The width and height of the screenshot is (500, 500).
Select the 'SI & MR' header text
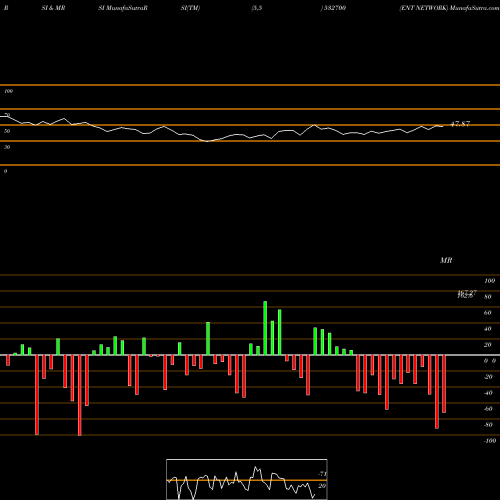click(x=53, y=8)
